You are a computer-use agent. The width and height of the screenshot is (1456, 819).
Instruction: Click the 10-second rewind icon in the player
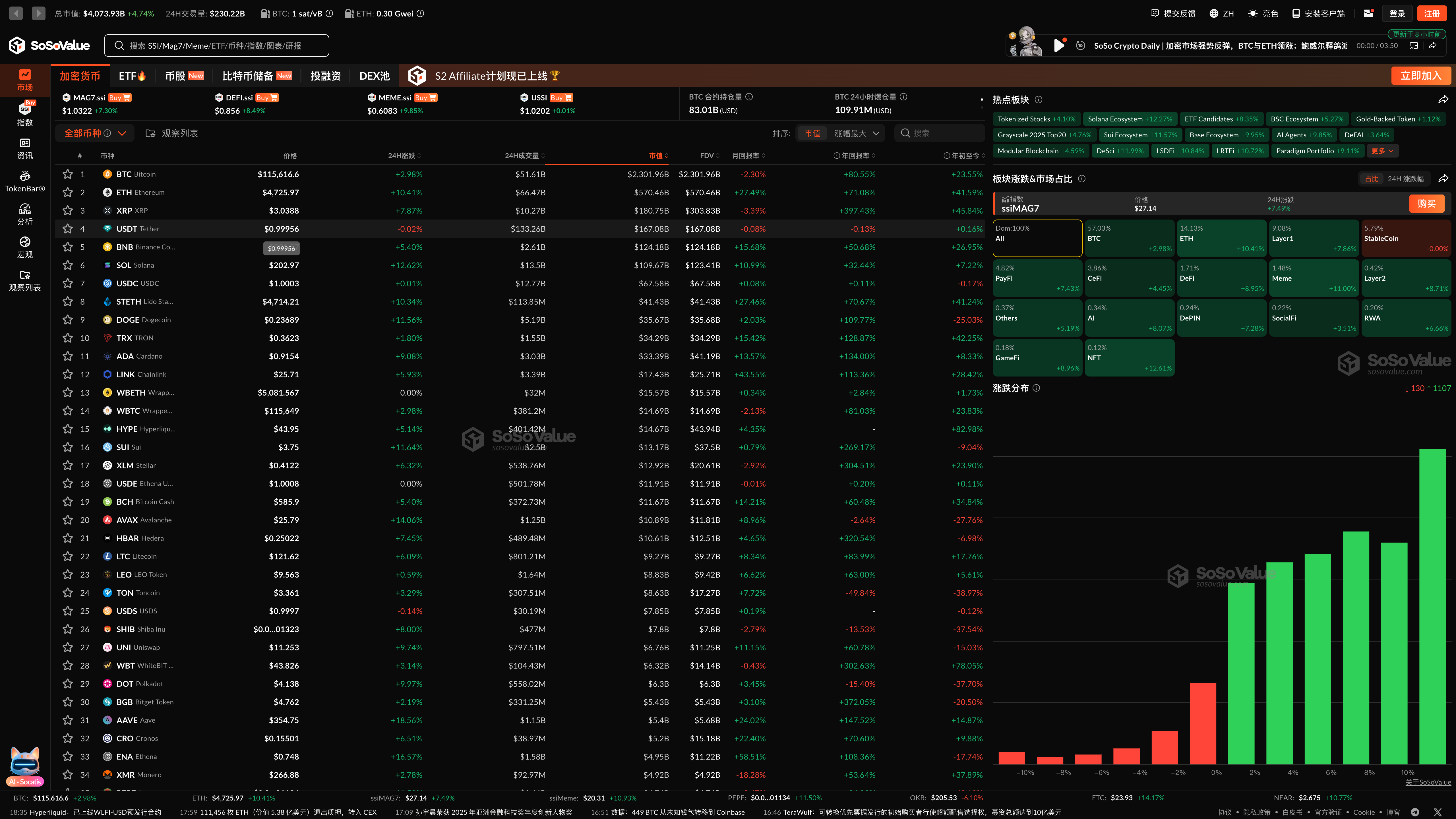tap(1080, 46)
